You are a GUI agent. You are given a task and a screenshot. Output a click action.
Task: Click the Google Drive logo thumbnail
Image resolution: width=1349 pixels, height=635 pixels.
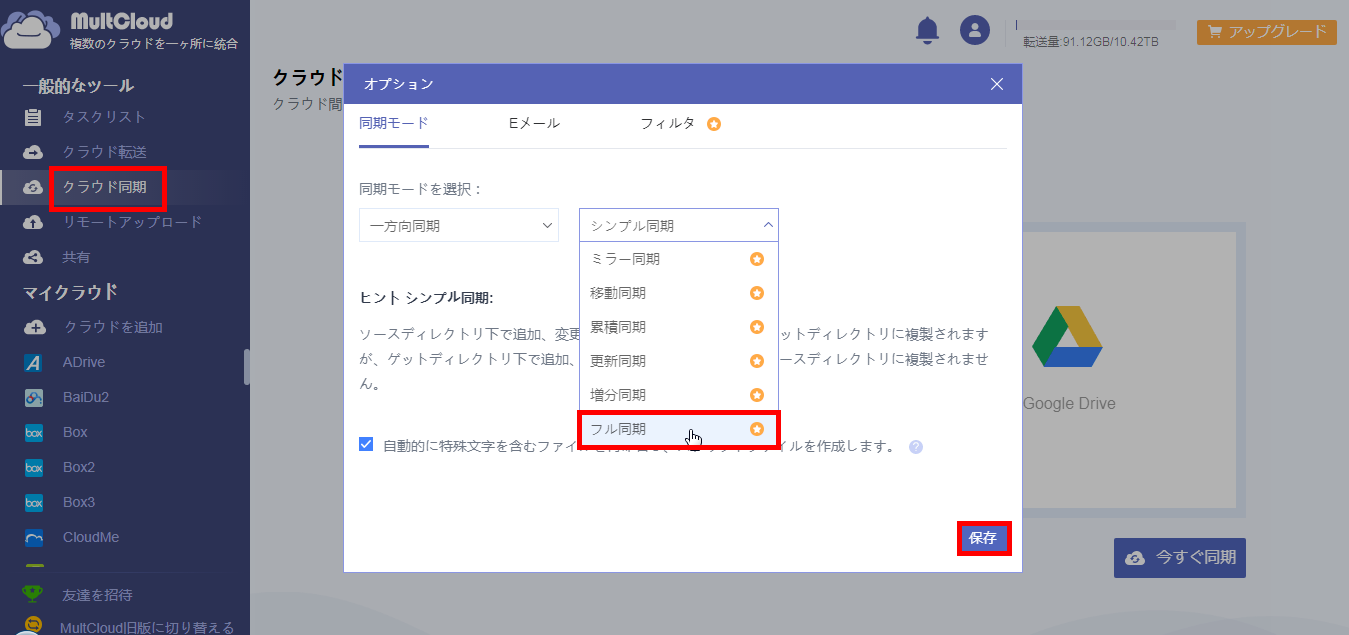[1067, 337]
